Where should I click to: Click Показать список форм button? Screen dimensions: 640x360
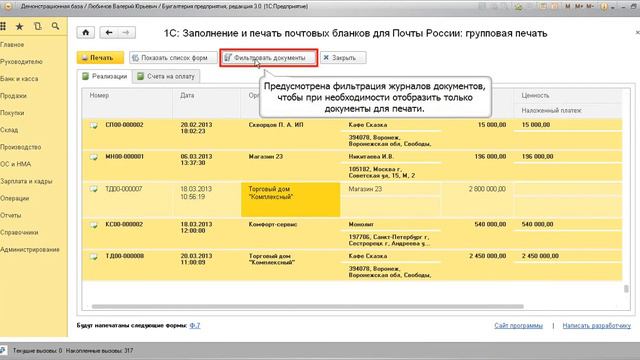[173, 58]
